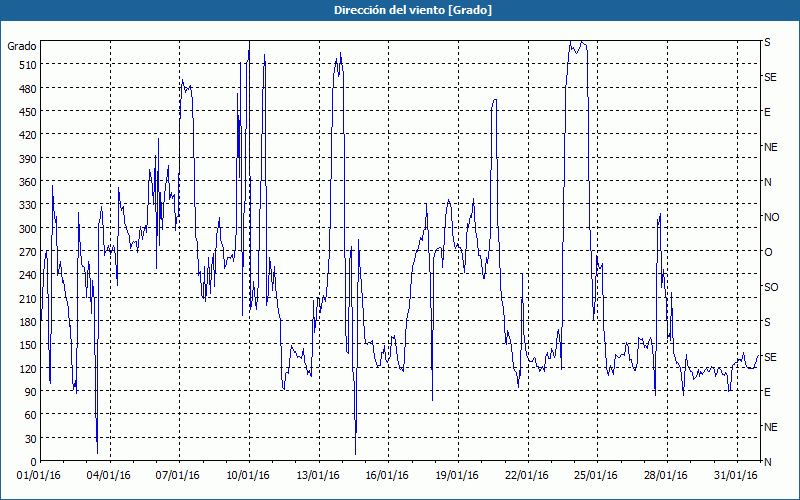Click the 450 degree tick label
The width and height of the screenshot is (800, 500).
[27, 112]
